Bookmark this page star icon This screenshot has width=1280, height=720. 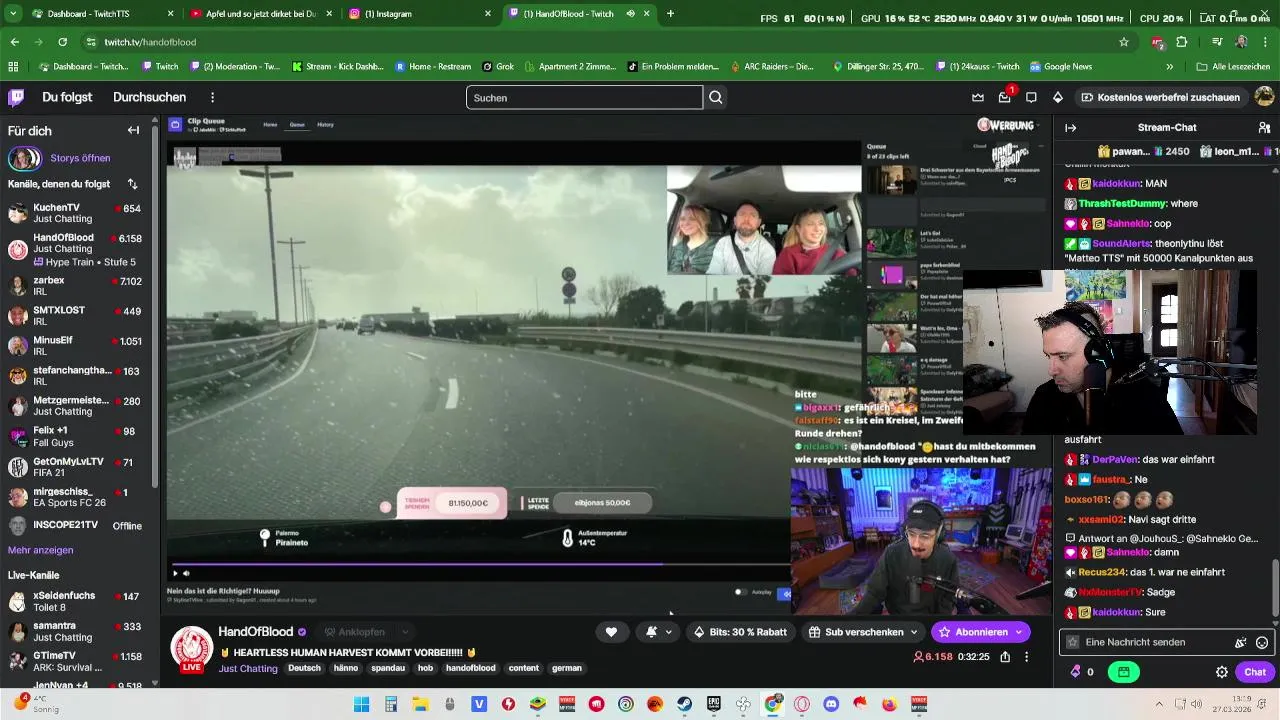point(1124,42)
